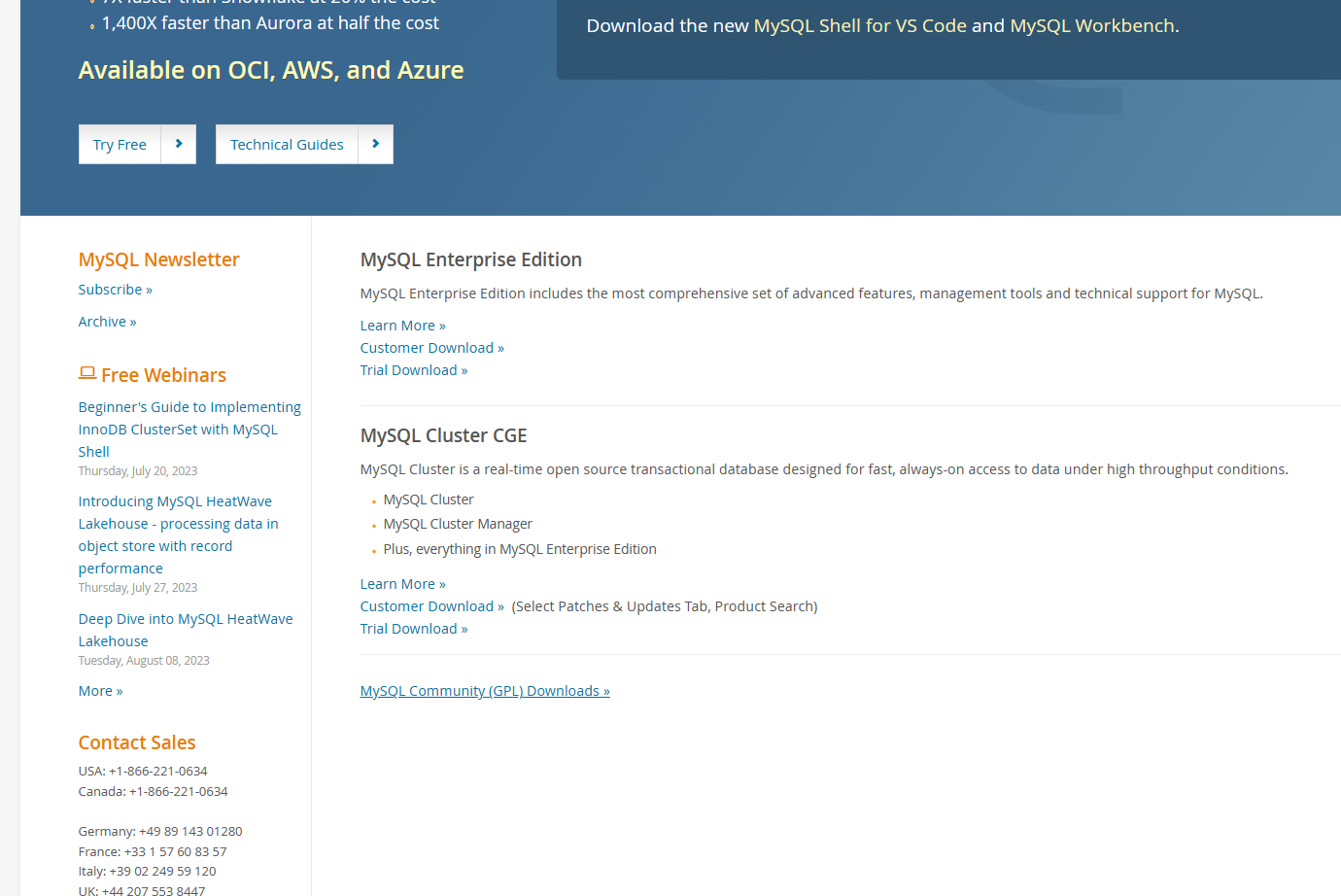Viewport: 1341px width, 896px height.
Task: Click the arrow icon beside Try Free
Action: coord(179,144)
